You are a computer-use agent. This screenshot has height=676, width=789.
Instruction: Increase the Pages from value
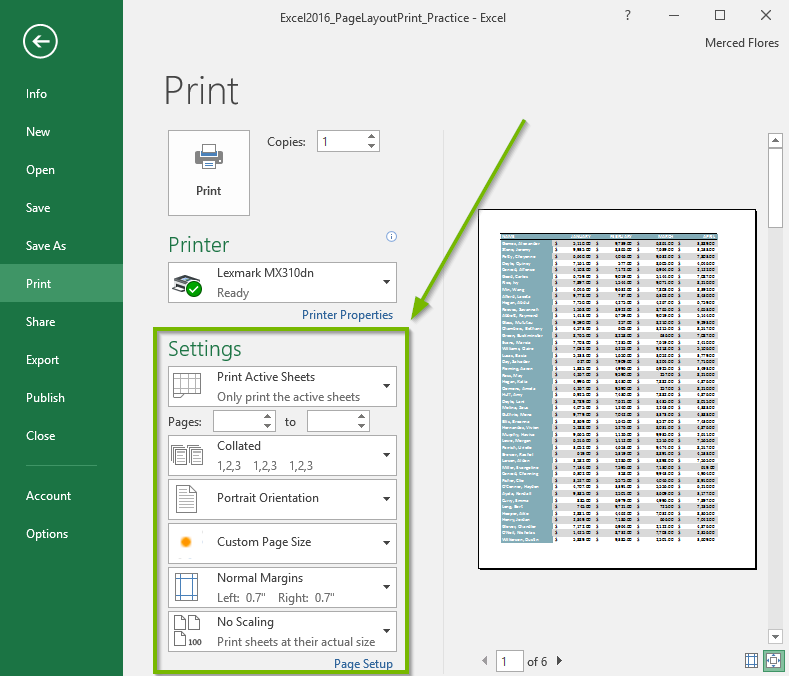tap(267, 417)
